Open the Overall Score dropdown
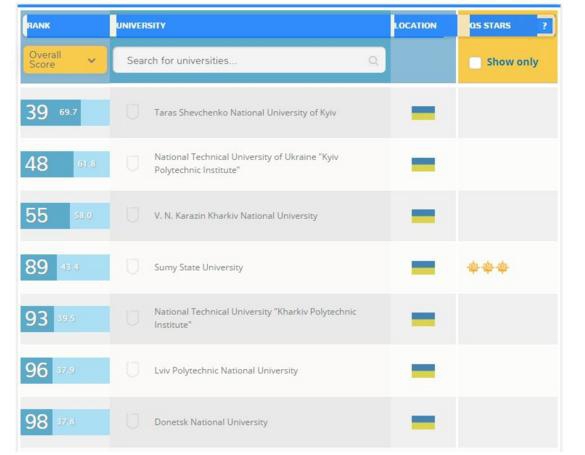This screenshot has width=585, height=455. [x=65, y=60]
